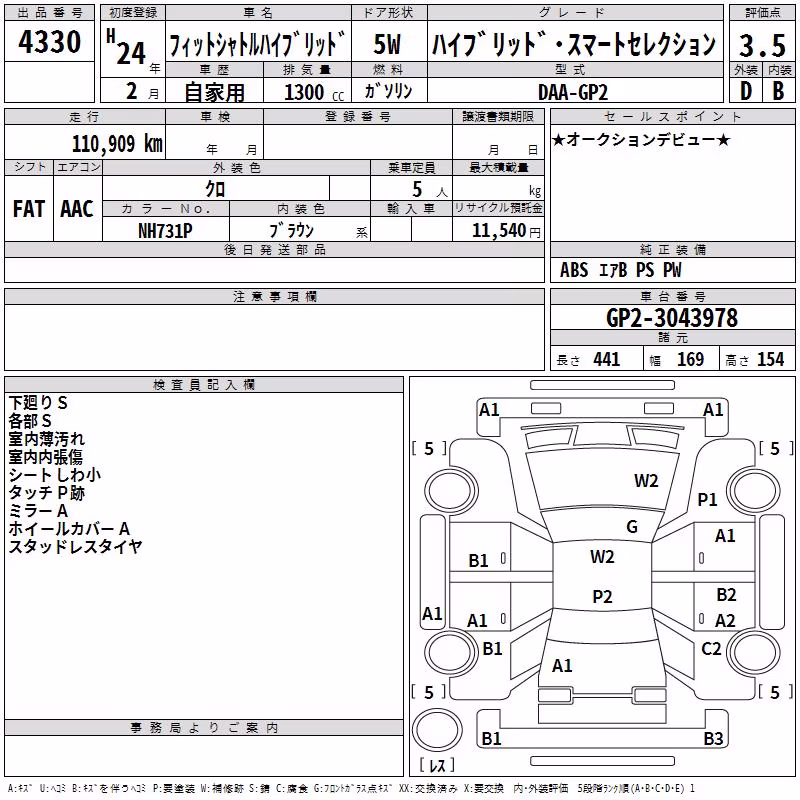Click the damage code legend line
Screen dimensions: 800x800
(x=351, y=788)
